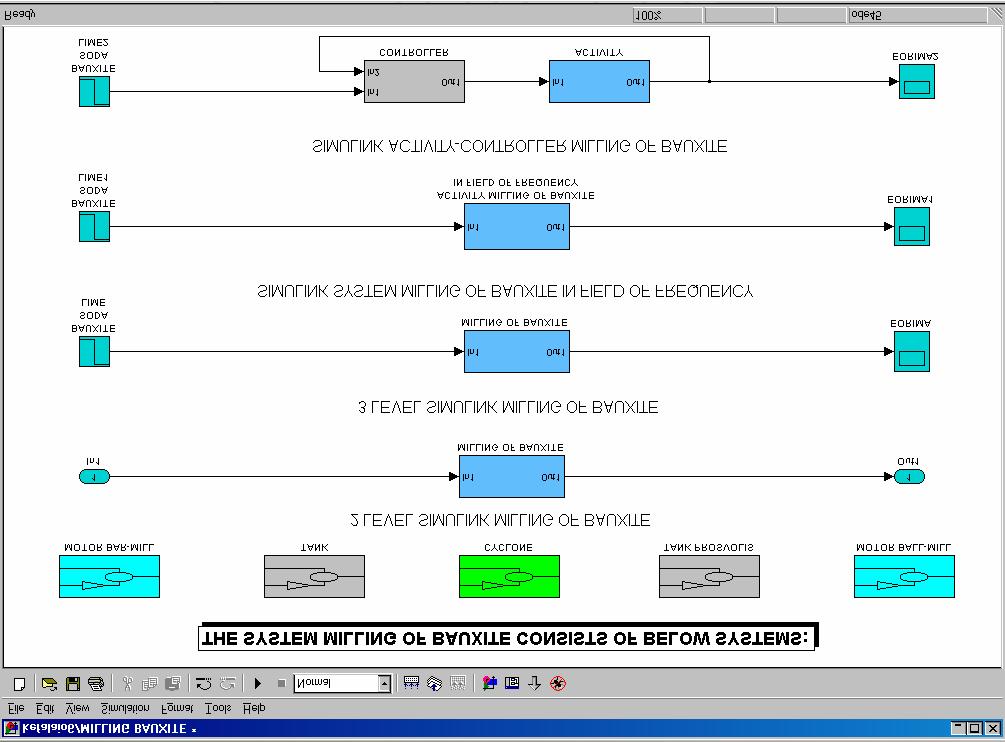Start the simulation with the play button
The image size is (1005, 742).
pyautogui.click(x=258, y=684)
